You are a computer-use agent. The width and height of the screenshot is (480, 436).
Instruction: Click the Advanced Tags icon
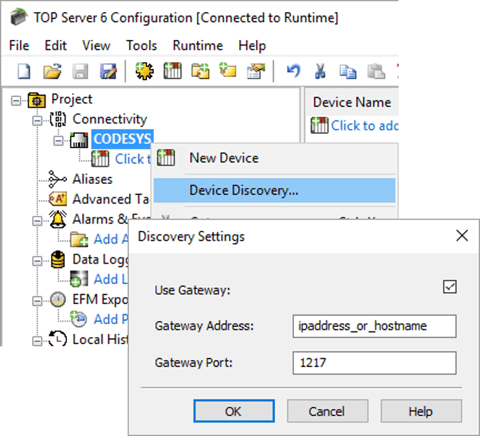58,199
